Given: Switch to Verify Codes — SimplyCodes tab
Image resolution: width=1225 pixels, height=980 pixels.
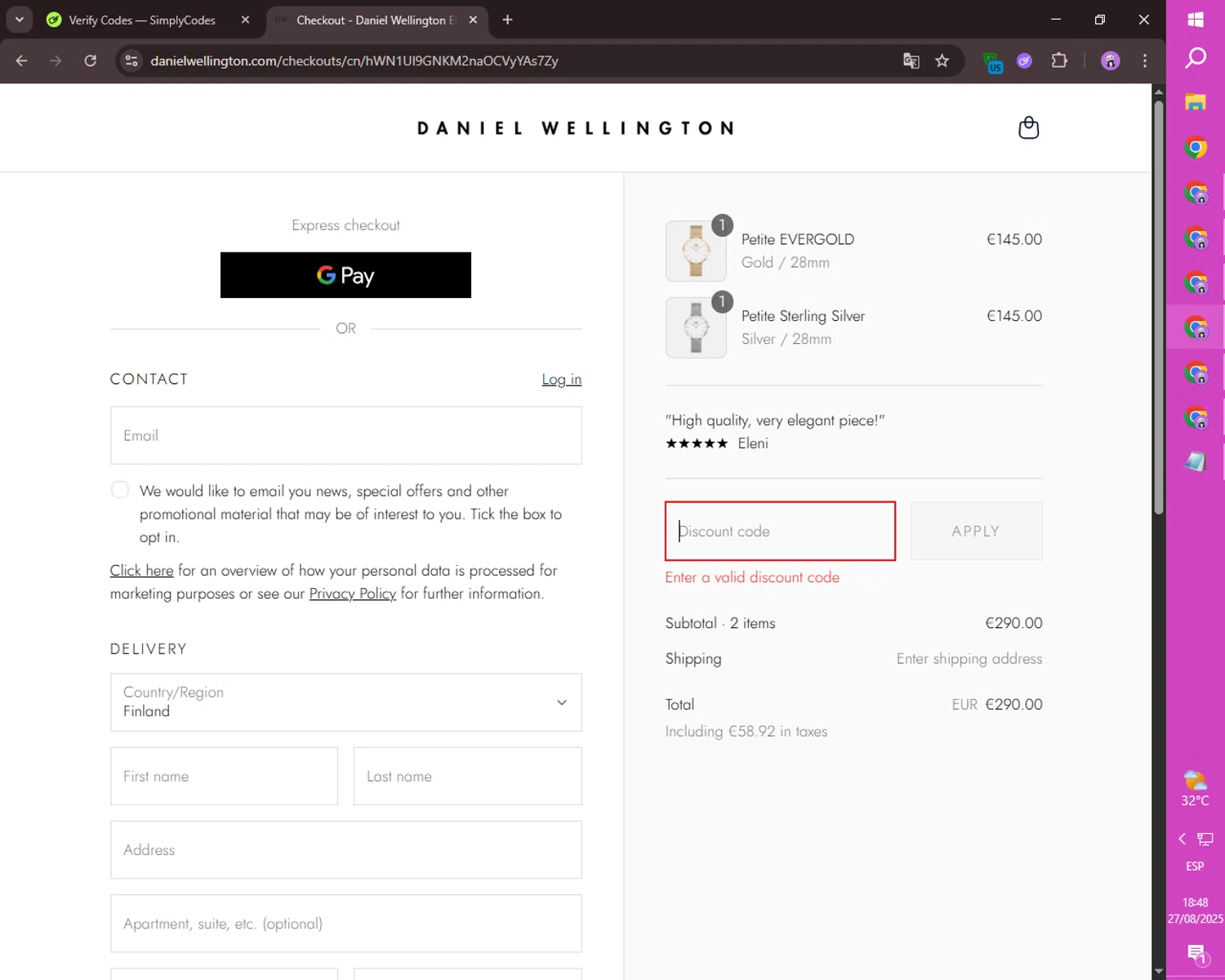Looking at the screenshot, I should click(140, 20).
